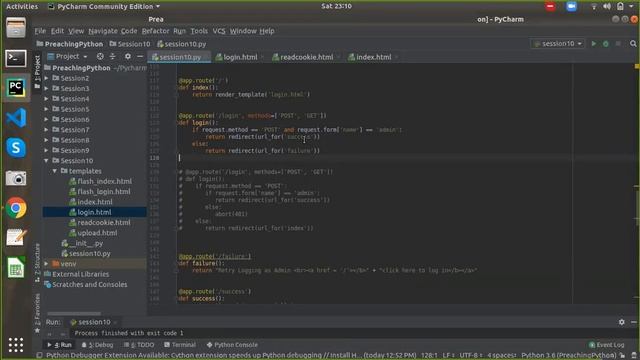Open the Project view dropdown
Image resolution: width=640 pixels, height=360 pixels.
pyautogui.click(x=67, y=56)
